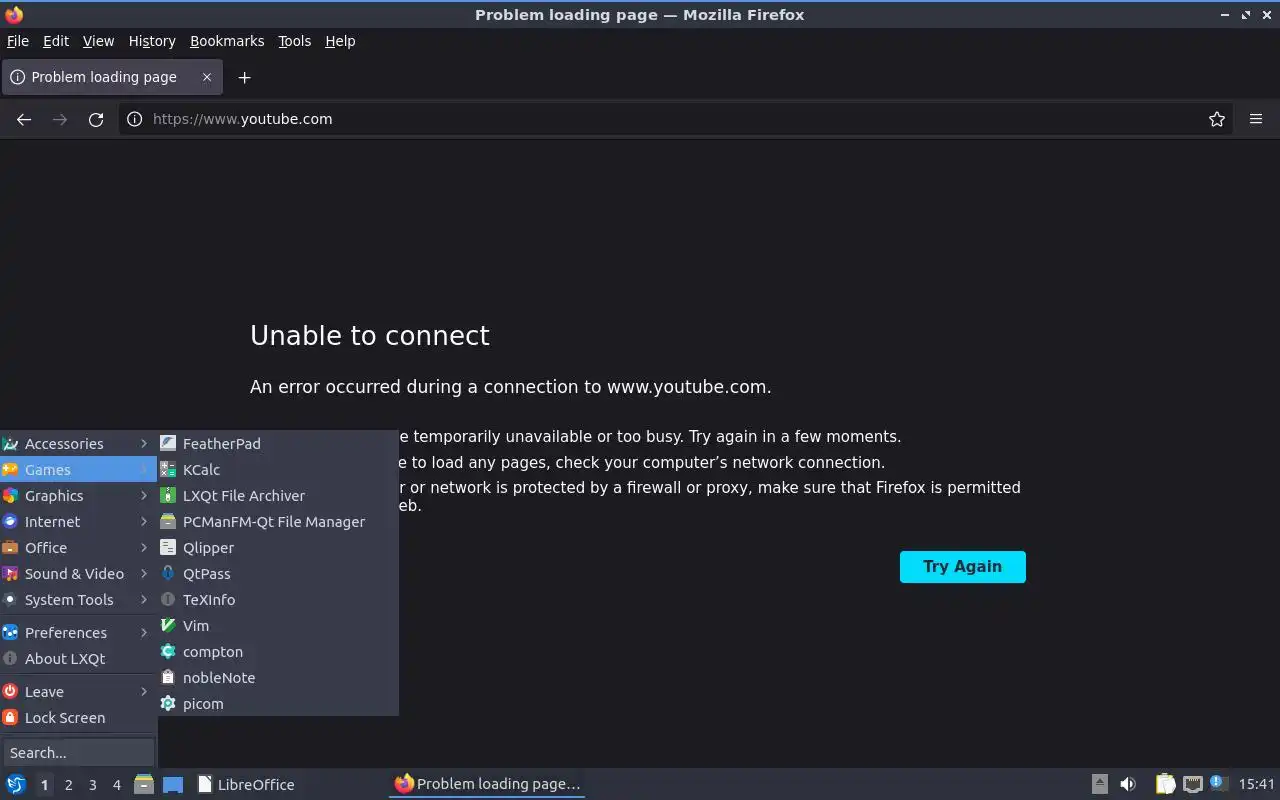Screen dimensions: 1280x800
Task: Focus the start menu Search field
Action: [x=78, y=752]
